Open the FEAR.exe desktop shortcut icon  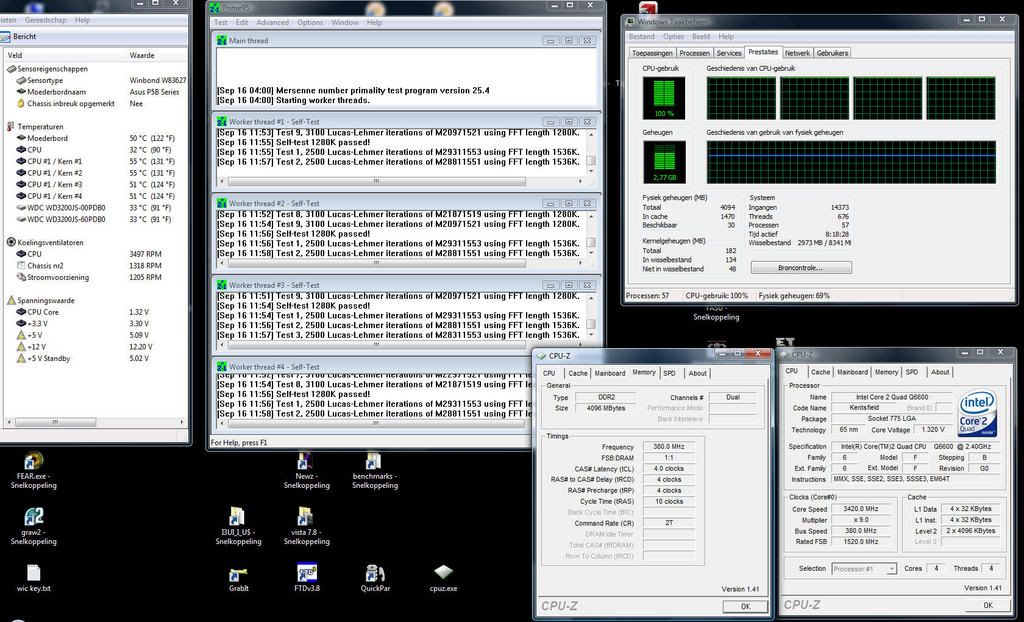pos(33,461)
